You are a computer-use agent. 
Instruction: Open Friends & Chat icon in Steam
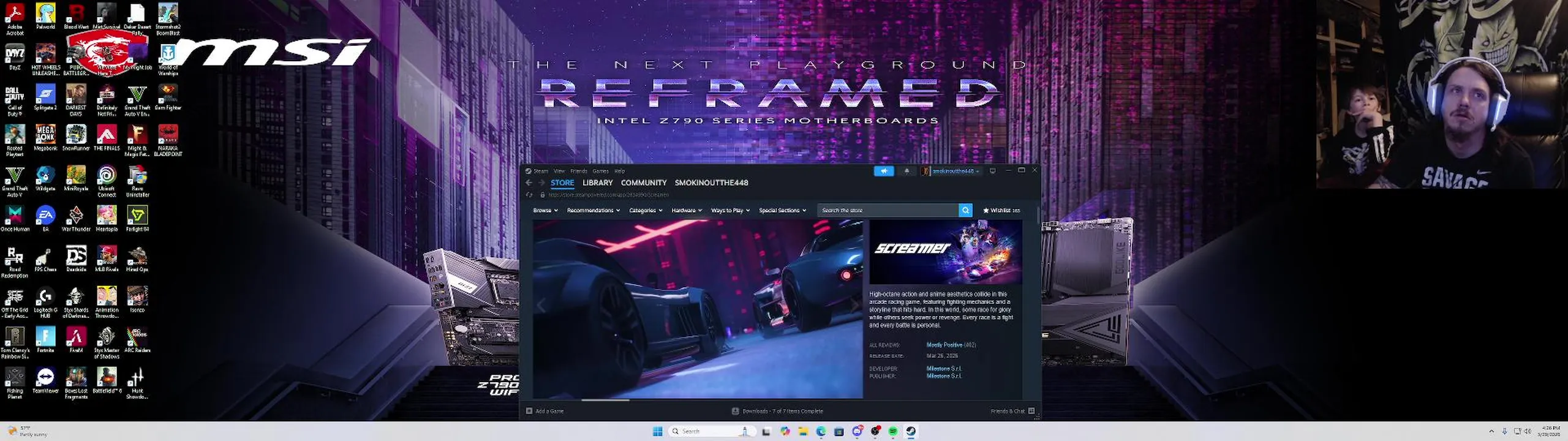tap(1031, 411)
